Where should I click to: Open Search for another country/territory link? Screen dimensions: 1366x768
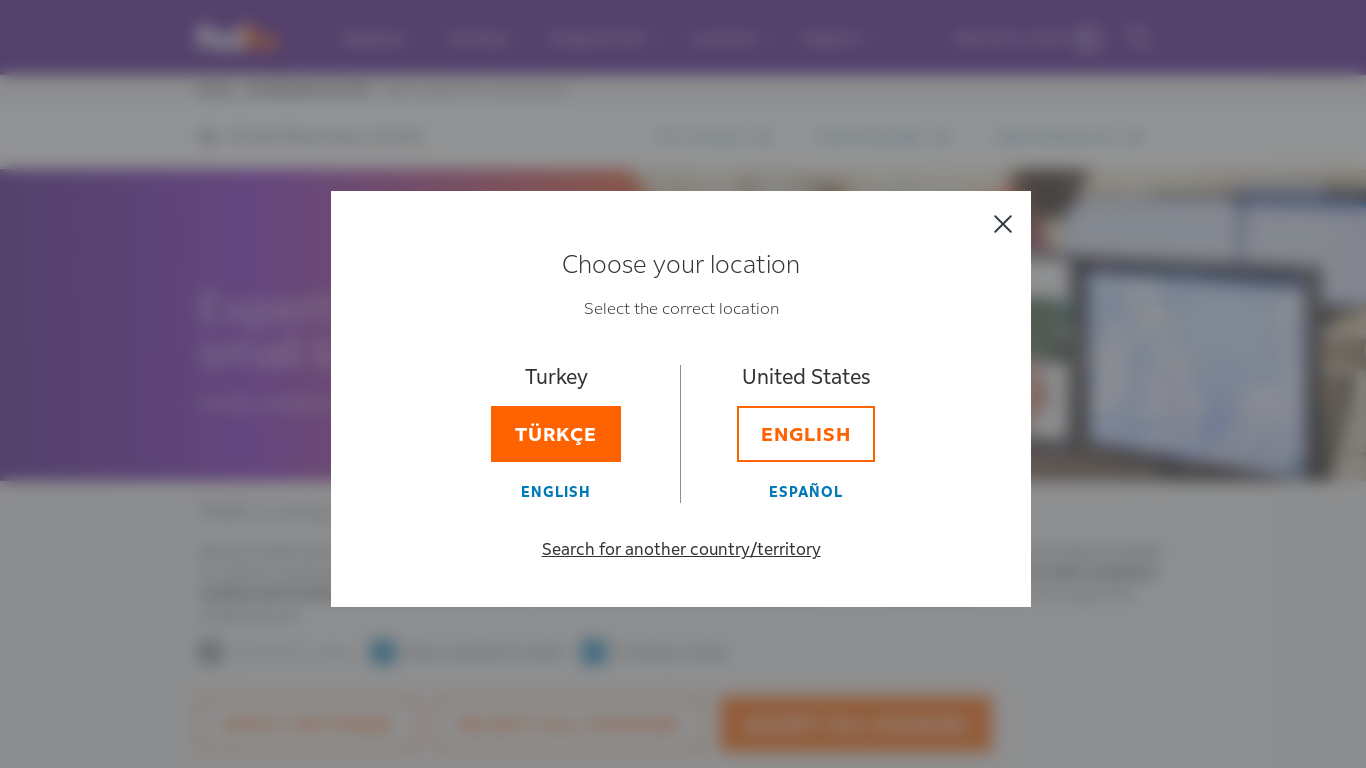[681, 549]
